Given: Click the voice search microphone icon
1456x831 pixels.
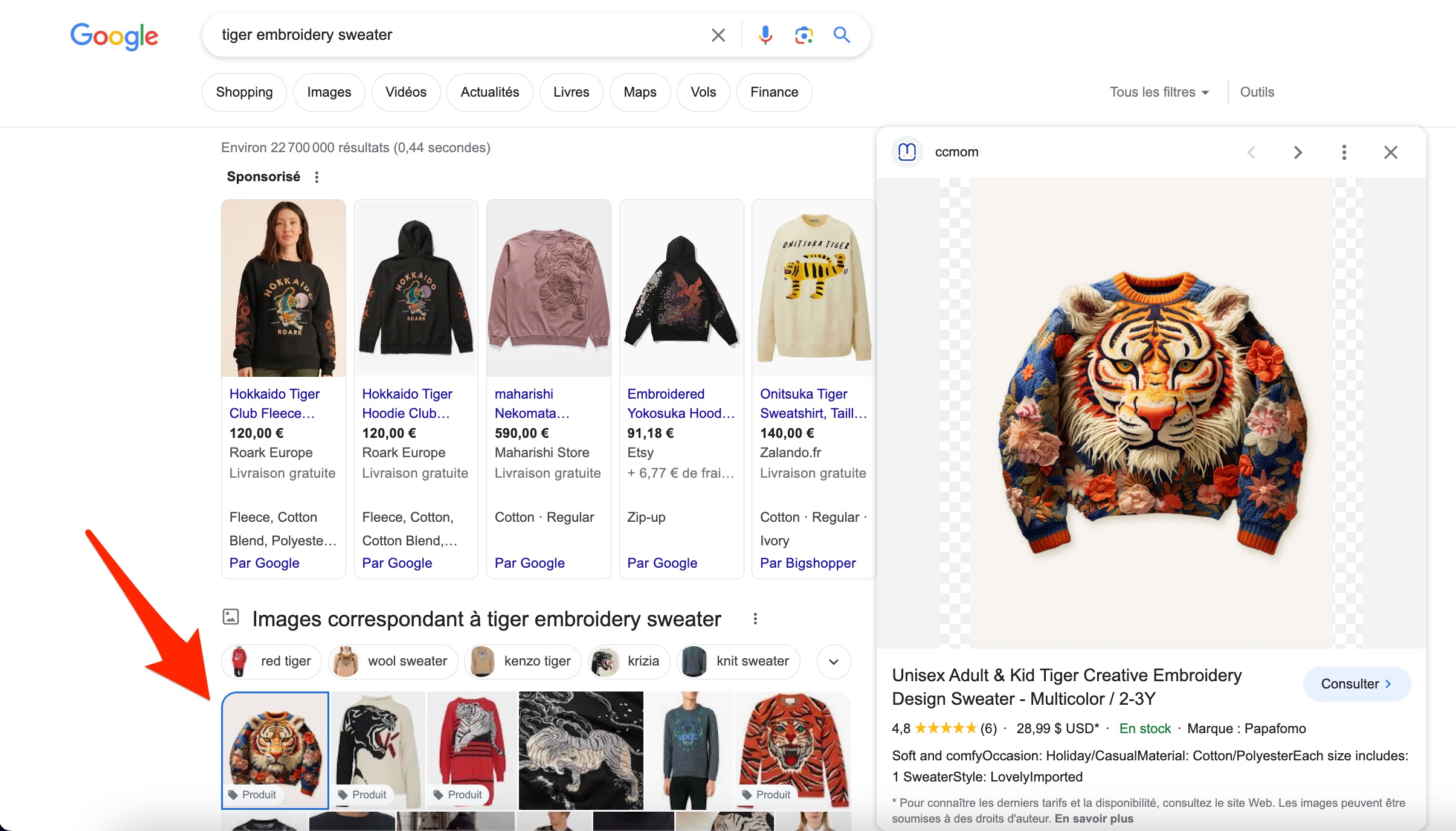Looking at the screenshot, I should click(x=765, y=35).
